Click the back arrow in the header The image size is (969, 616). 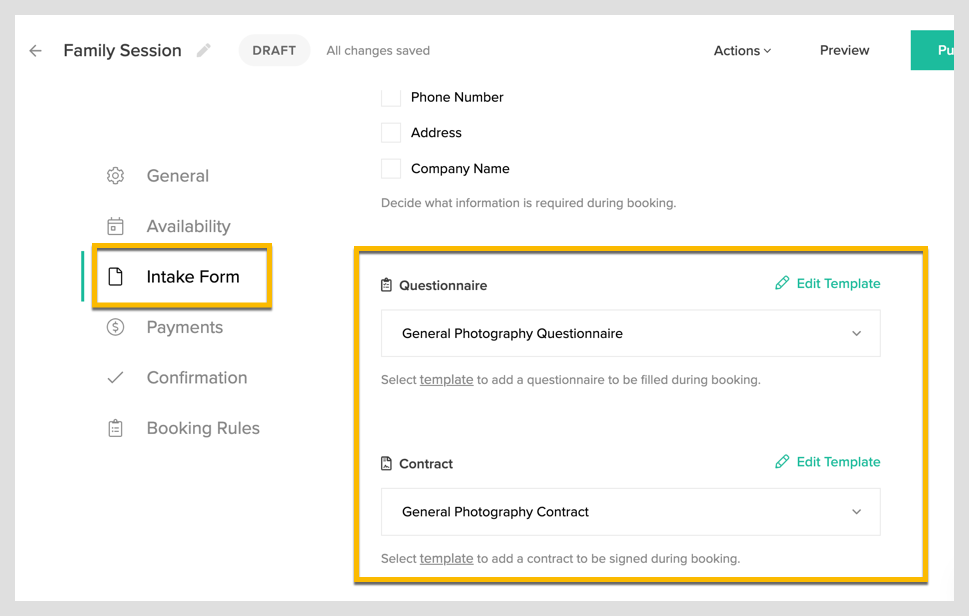point(35,50)
